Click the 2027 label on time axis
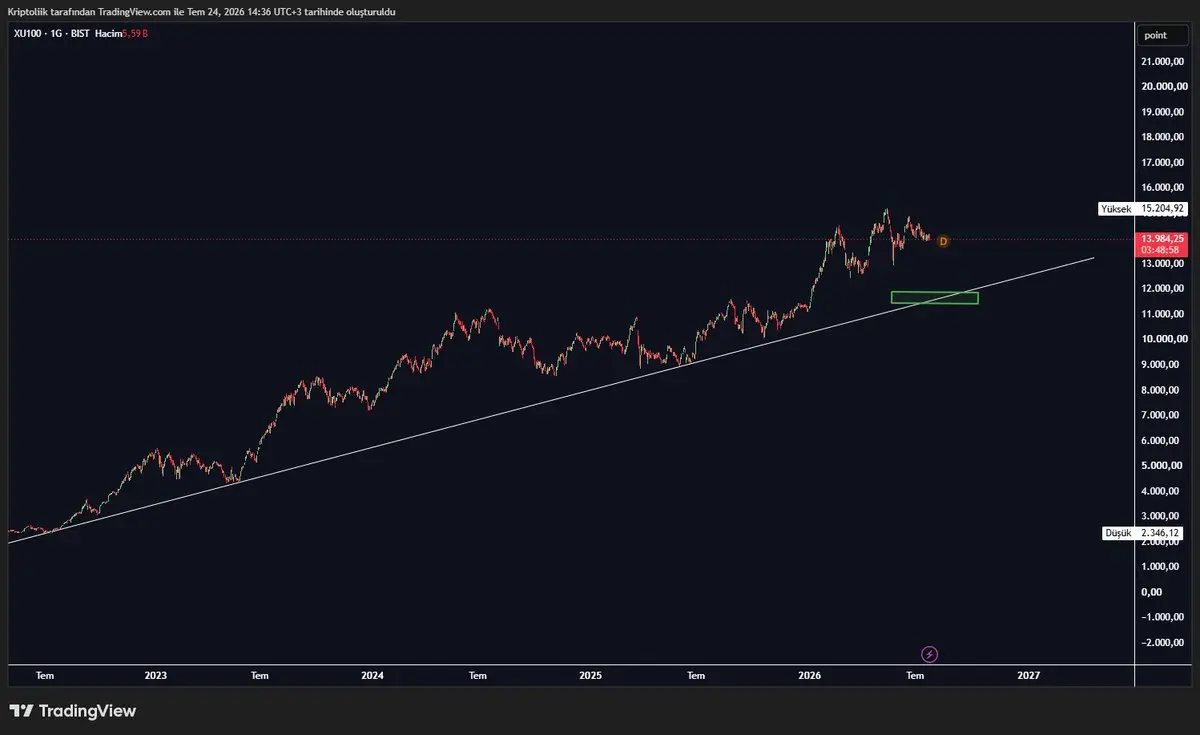The image size is (1200, 735). tap(1028, 676)
